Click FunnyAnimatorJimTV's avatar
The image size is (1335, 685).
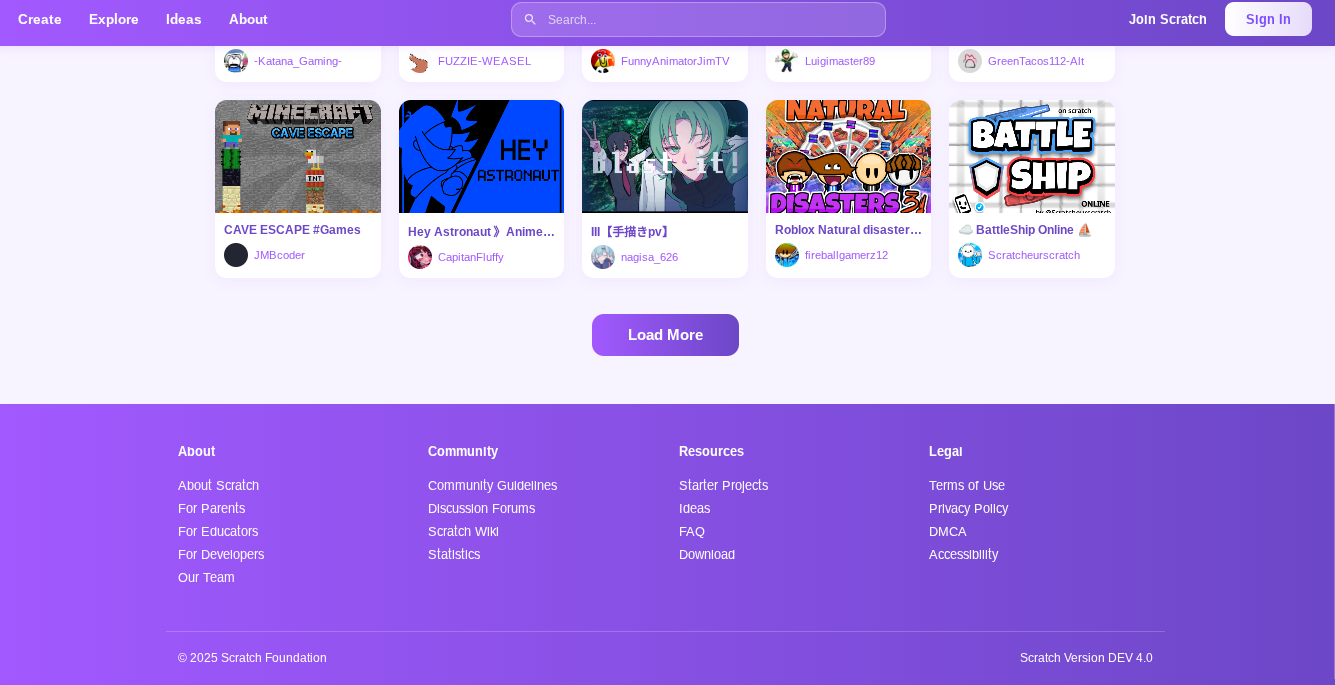(603, 61)
